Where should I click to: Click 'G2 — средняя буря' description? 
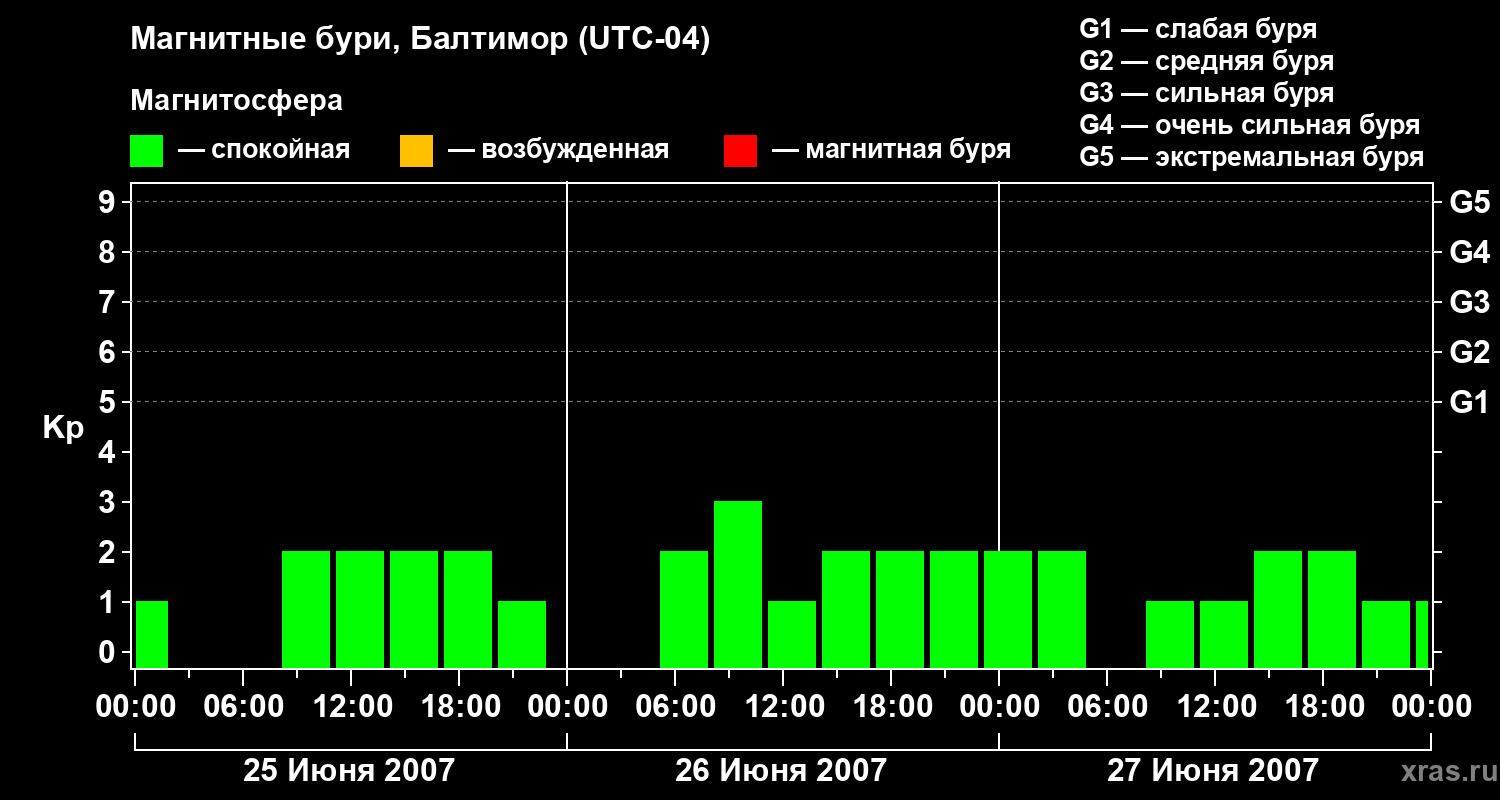[1206, 60]
